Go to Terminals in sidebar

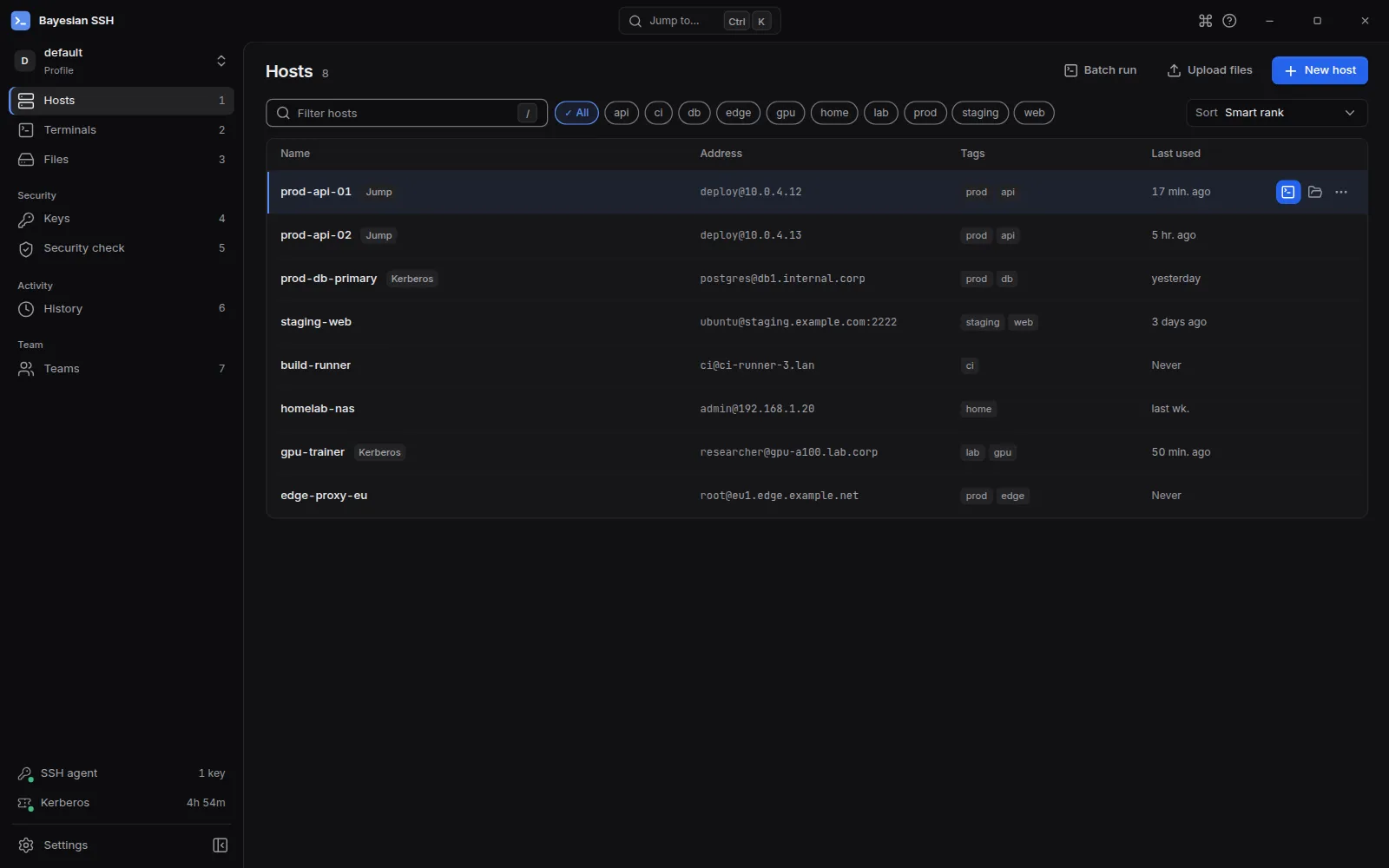[x=122, y=130]
